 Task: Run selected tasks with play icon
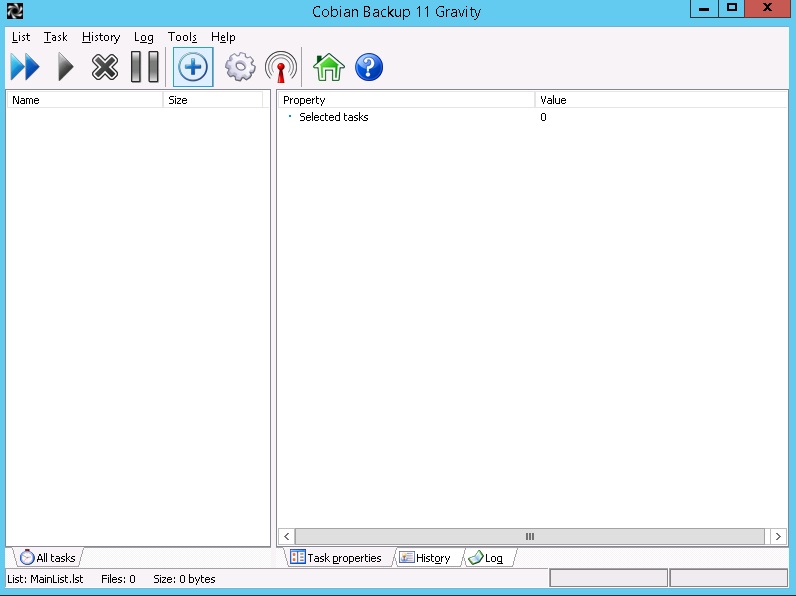65,67
